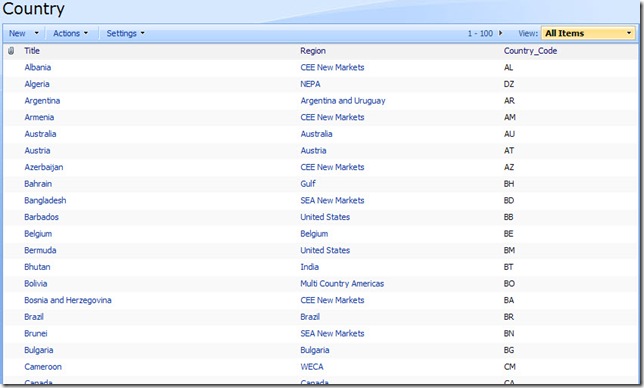This screenshot has height=388, width=644.
Task: Click CEE New Markets in Azerbaijan row
Action: pos(332,167)
